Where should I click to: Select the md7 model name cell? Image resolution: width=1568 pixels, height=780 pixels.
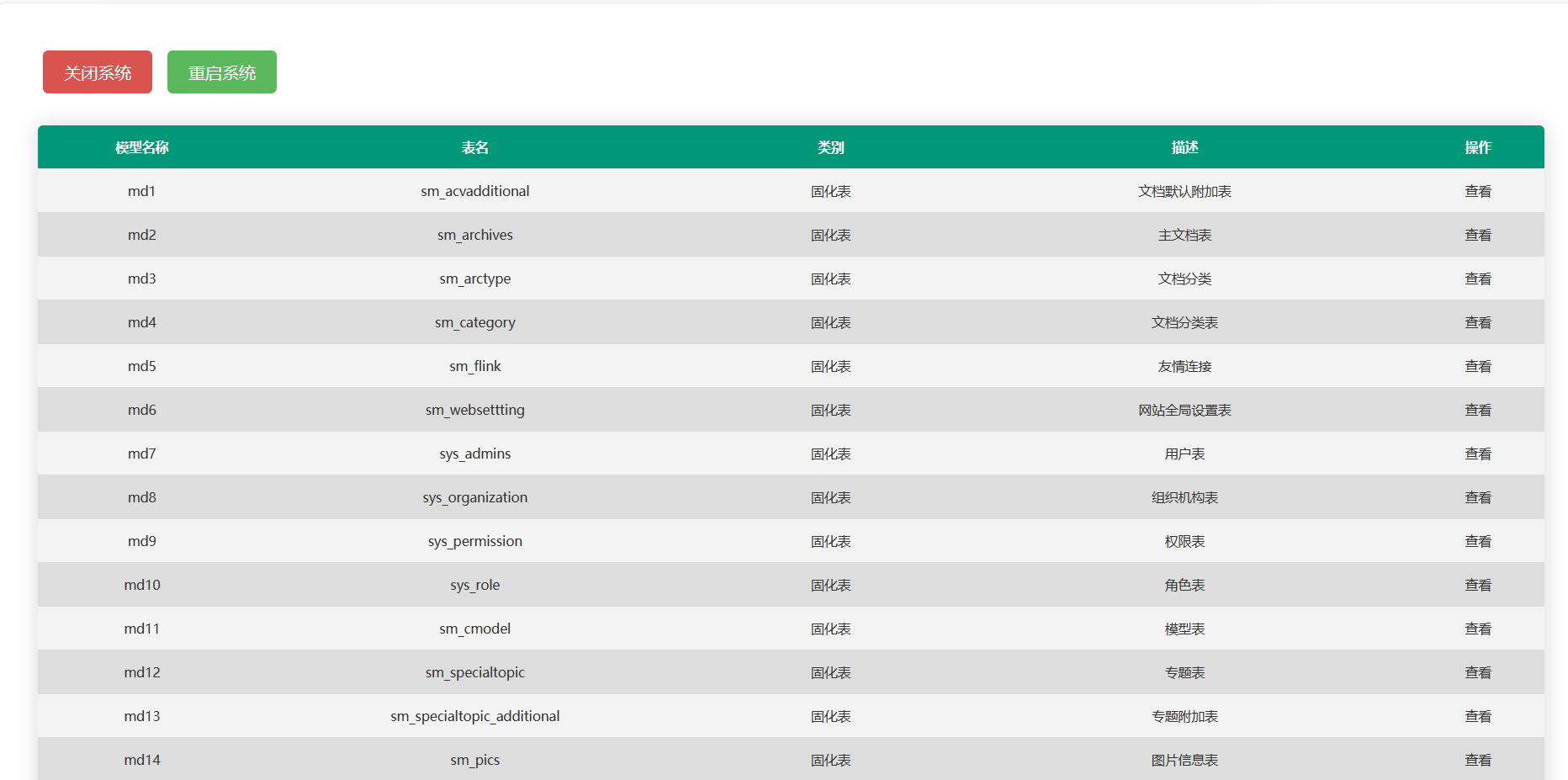coord(142,454)
